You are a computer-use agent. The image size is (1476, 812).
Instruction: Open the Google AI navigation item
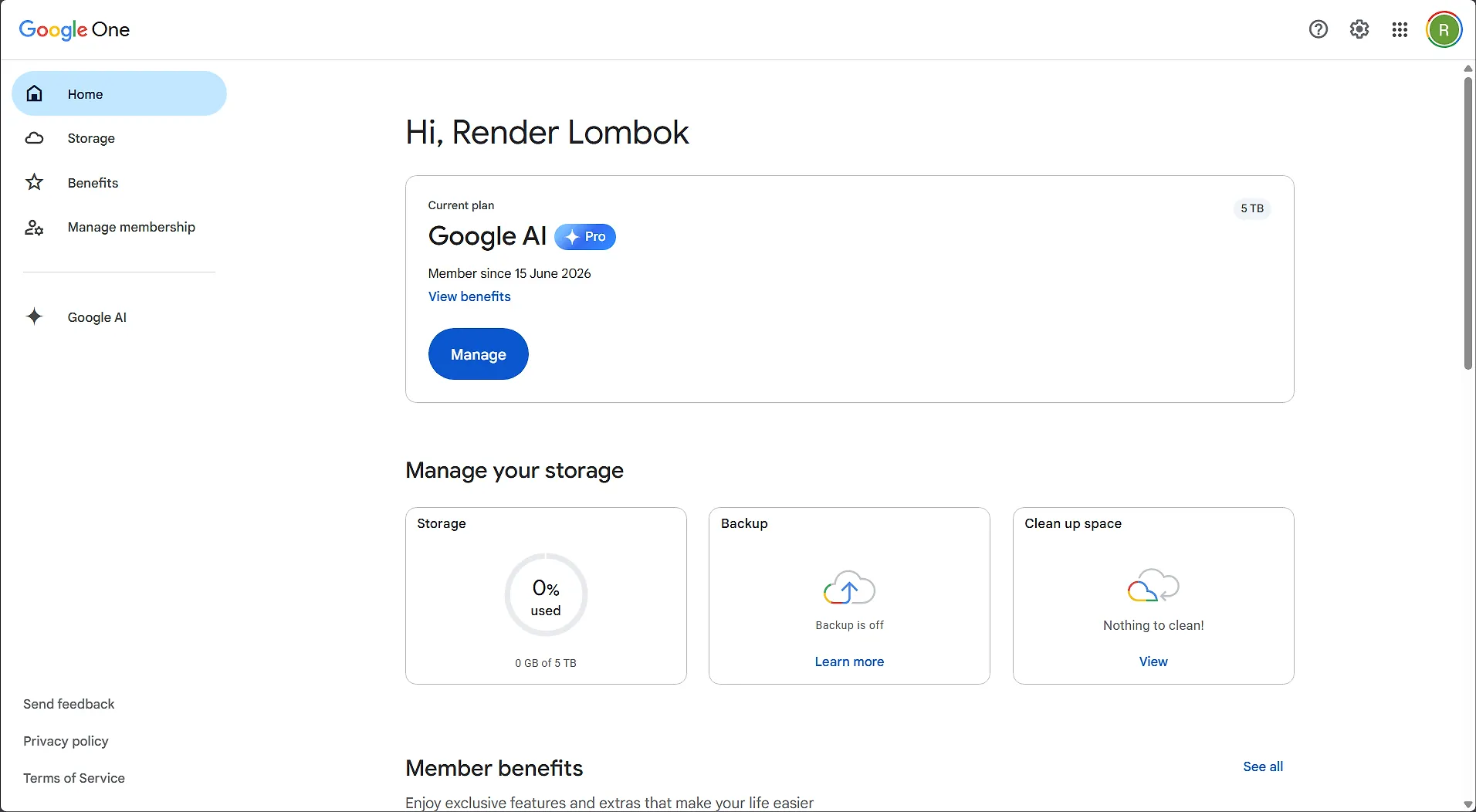pos(119,317)
